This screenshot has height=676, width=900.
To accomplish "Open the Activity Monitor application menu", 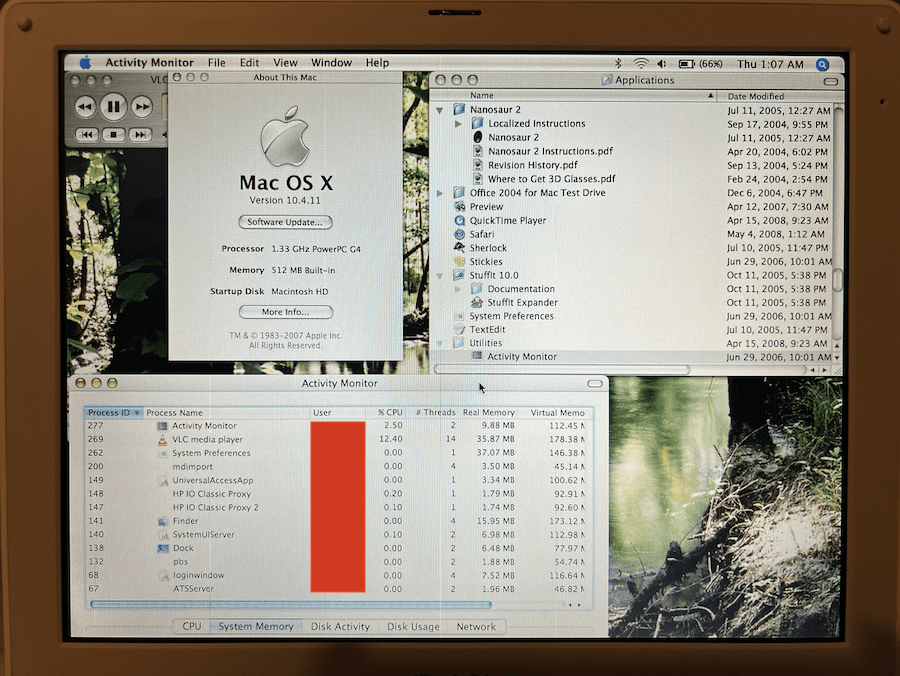I will coord(149,63).
